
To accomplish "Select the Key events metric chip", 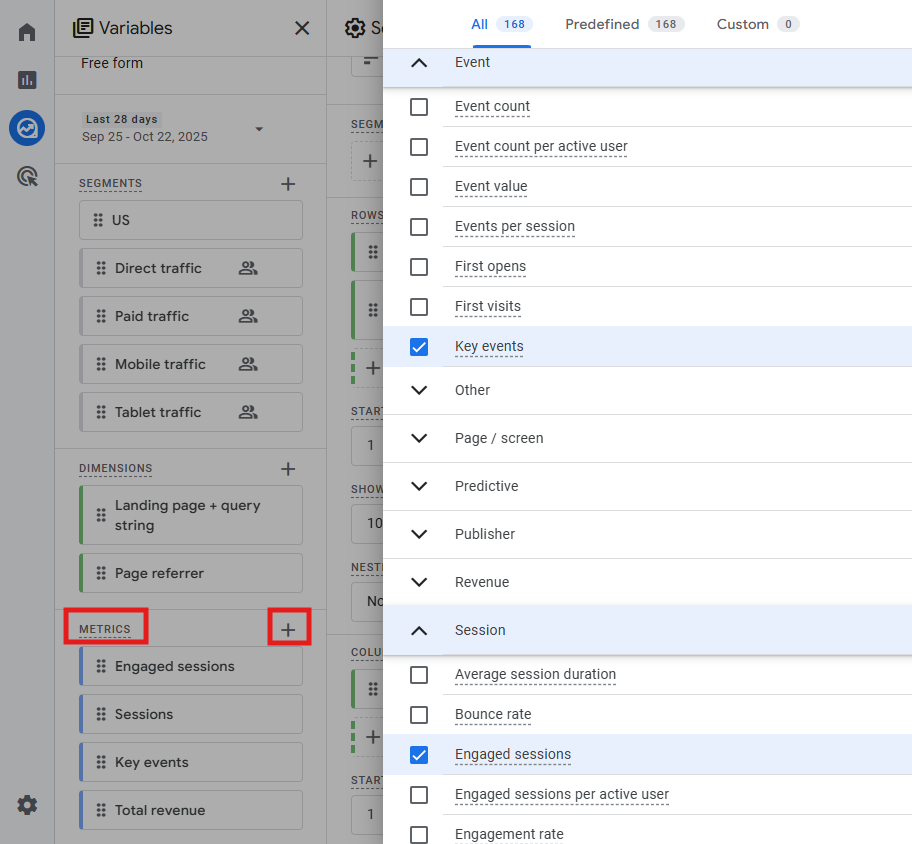I will click(191, 762).
